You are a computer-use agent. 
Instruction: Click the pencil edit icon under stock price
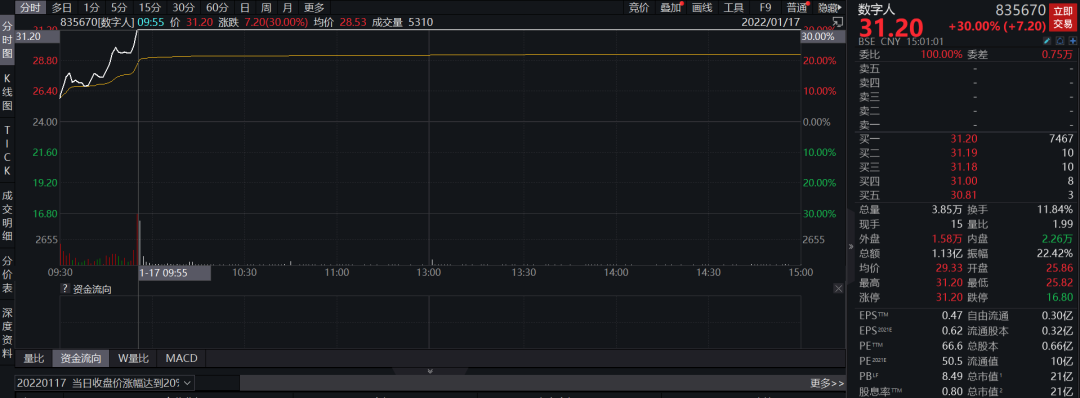point(1048,41)
